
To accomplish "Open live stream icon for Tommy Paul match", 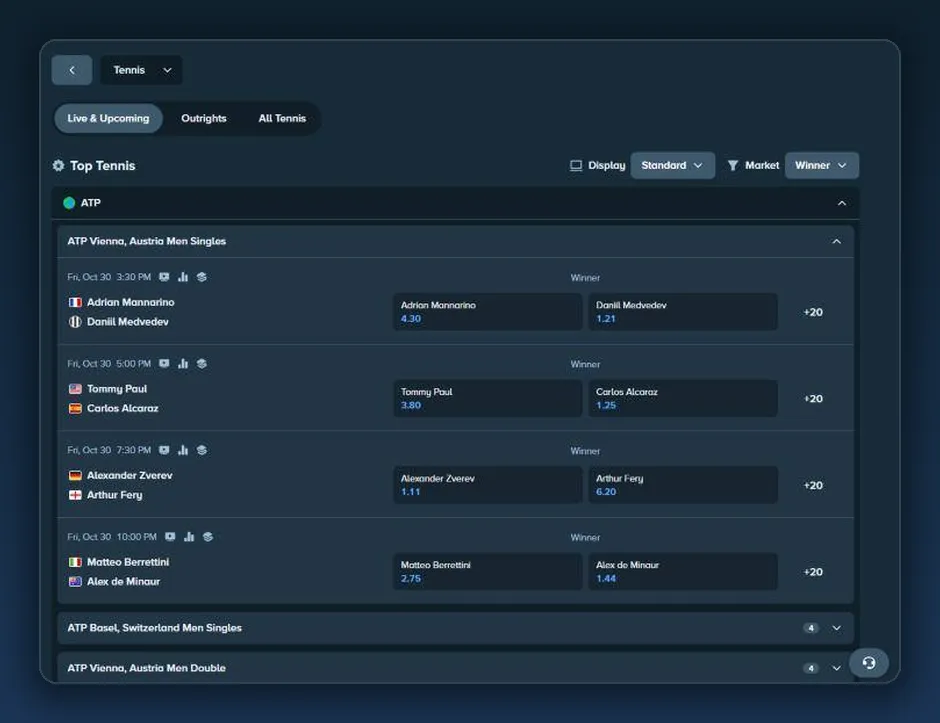I will [x=164, y=364].
